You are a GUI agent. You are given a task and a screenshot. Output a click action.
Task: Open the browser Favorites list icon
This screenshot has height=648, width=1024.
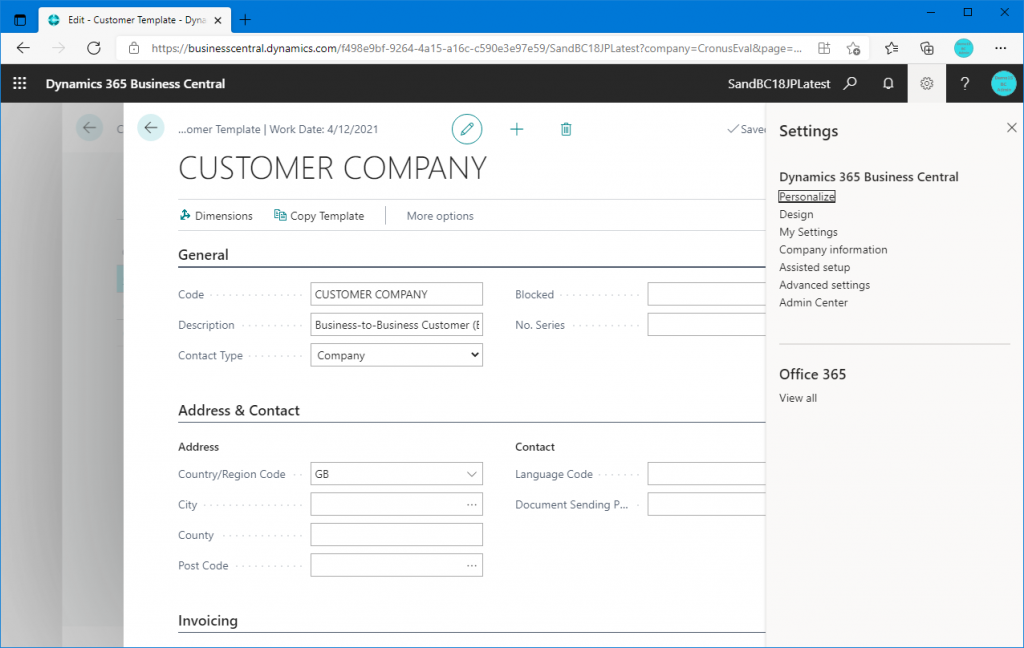point(891,48)
